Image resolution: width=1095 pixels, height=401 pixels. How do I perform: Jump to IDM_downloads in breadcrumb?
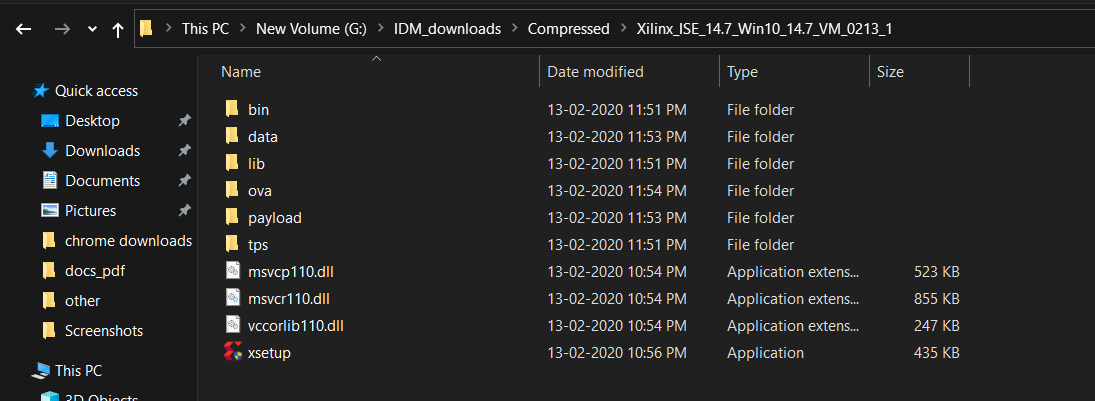click(447, 29)
